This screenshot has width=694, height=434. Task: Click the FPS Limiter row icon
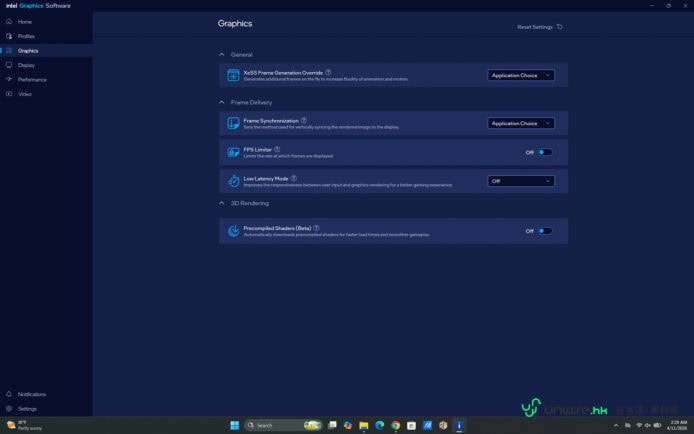(233, 152)
